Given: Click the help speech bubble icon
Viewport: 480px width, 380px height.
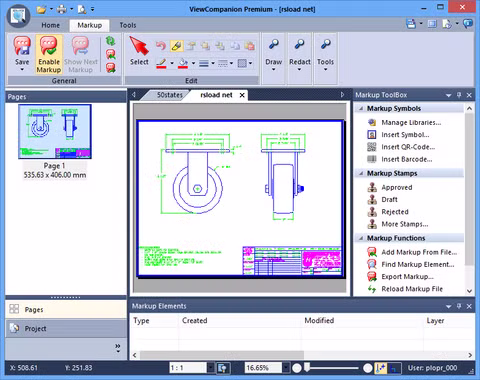Looking at the screenshot, I should point(468,24).
